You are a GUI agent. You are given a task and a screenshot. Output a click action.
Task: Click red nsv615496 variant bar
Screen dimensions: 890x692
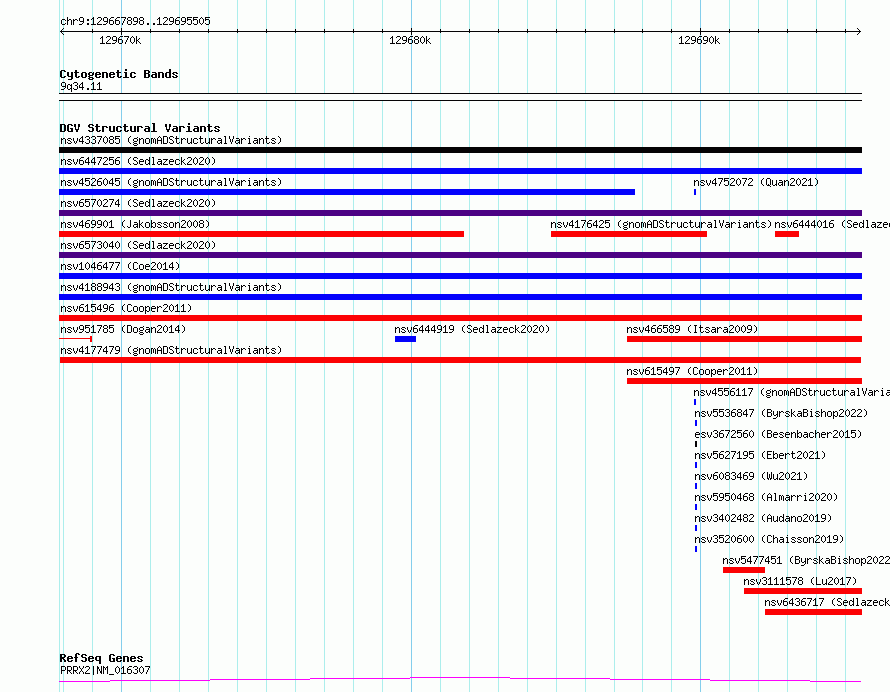[x=460, y=318]
